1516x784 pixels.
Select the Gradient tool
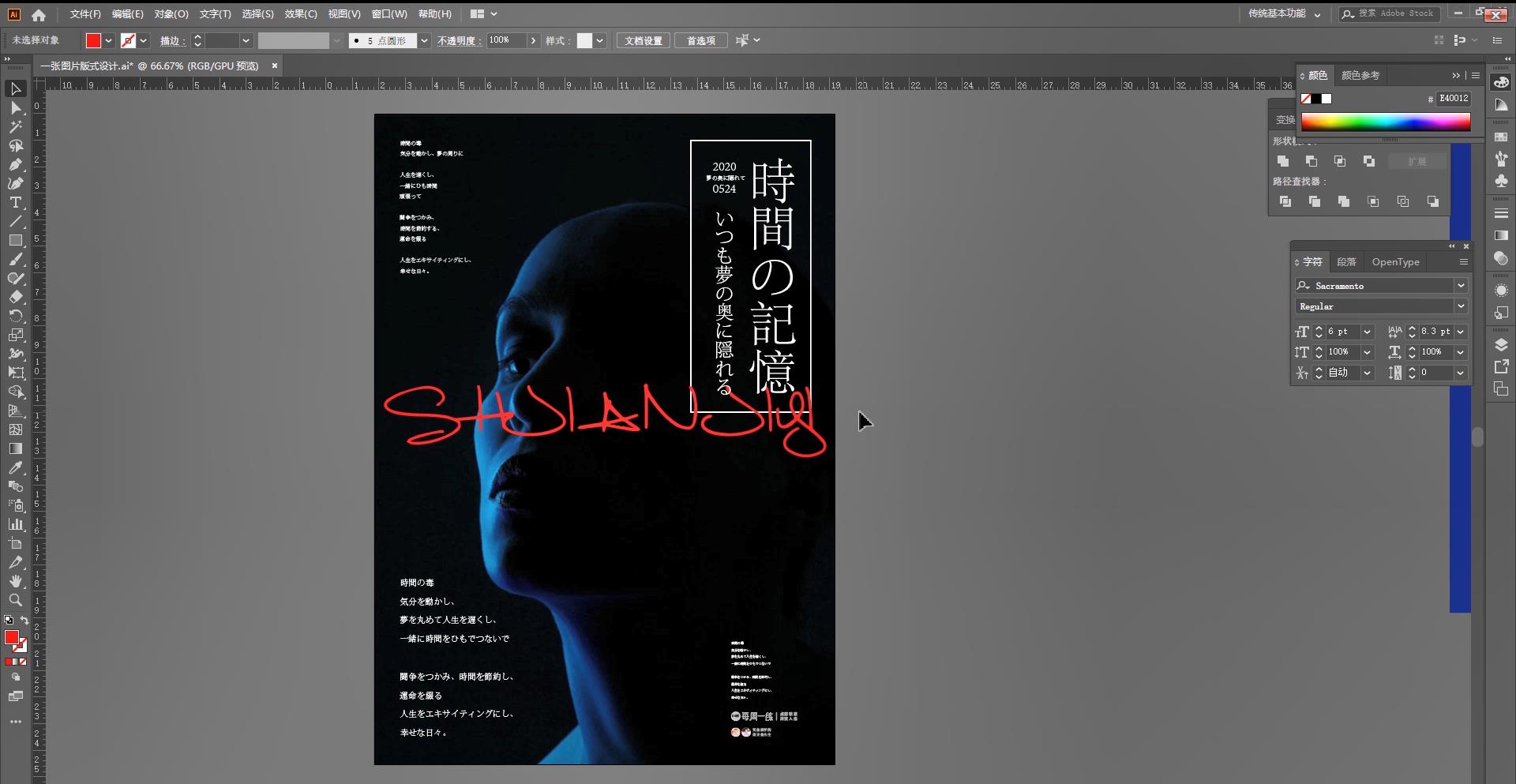[x=16, y=448]
